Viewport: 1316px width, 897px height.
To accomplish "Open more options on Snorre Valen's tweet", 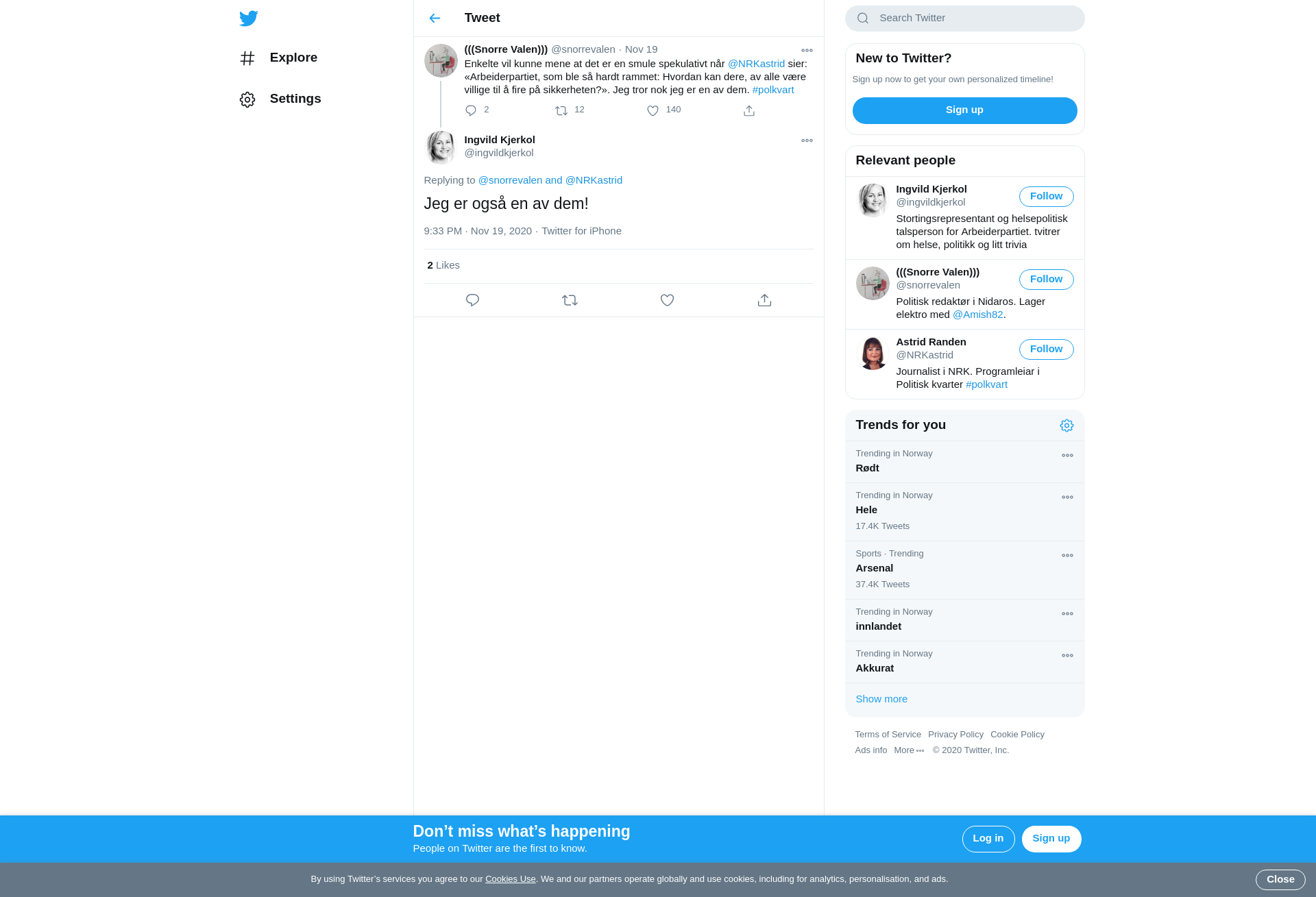I will point(807,51).
